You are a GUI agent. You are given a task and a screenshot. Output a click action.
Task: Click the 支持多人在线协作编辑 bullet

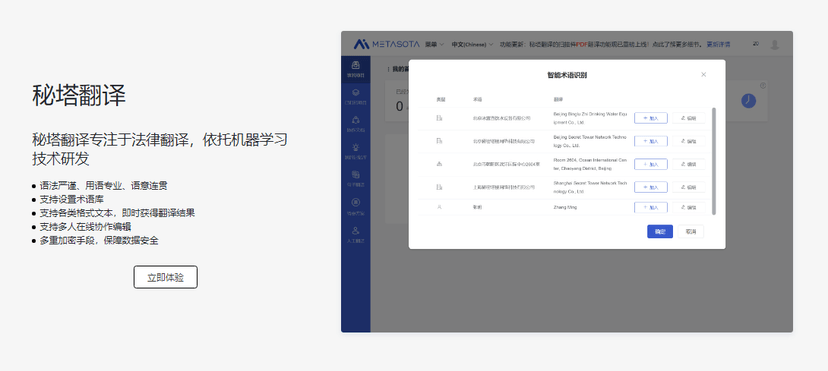(85, 227)
